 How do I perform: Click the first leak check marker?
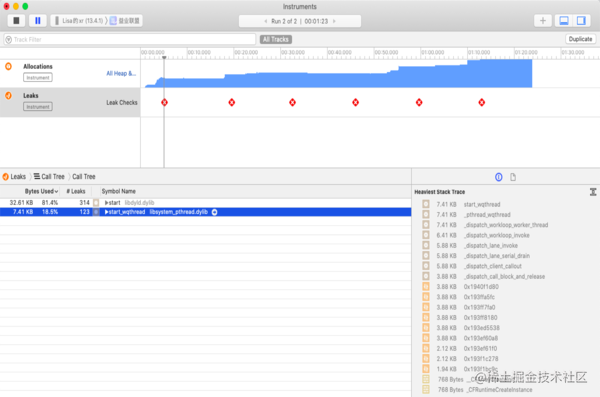coord(164,102)
